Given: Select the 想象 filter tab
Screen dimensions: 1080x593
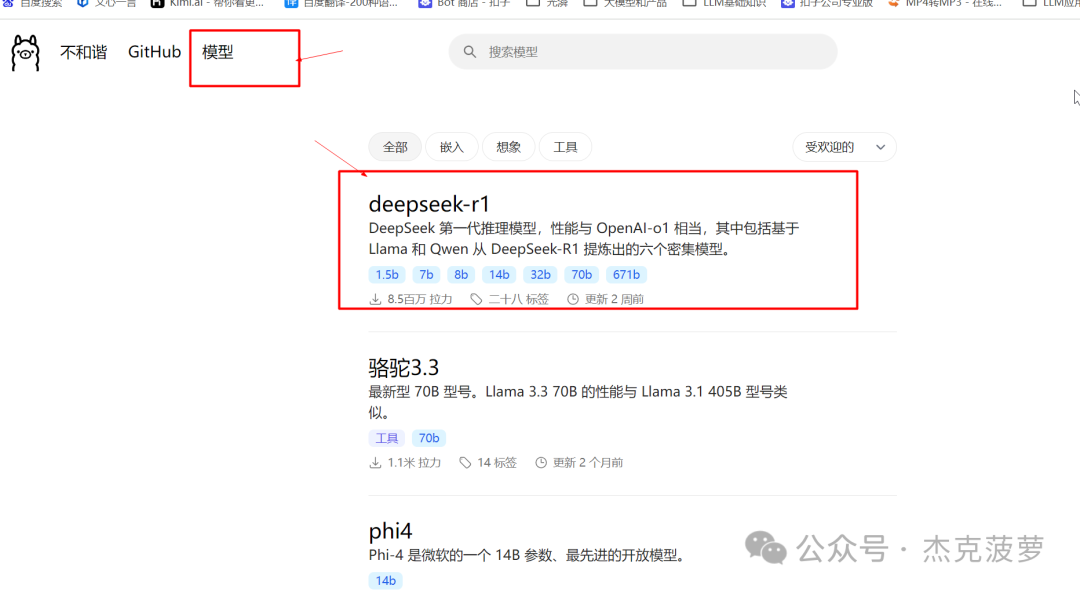Looking at the screenshot, I should [x=508, y=147].
